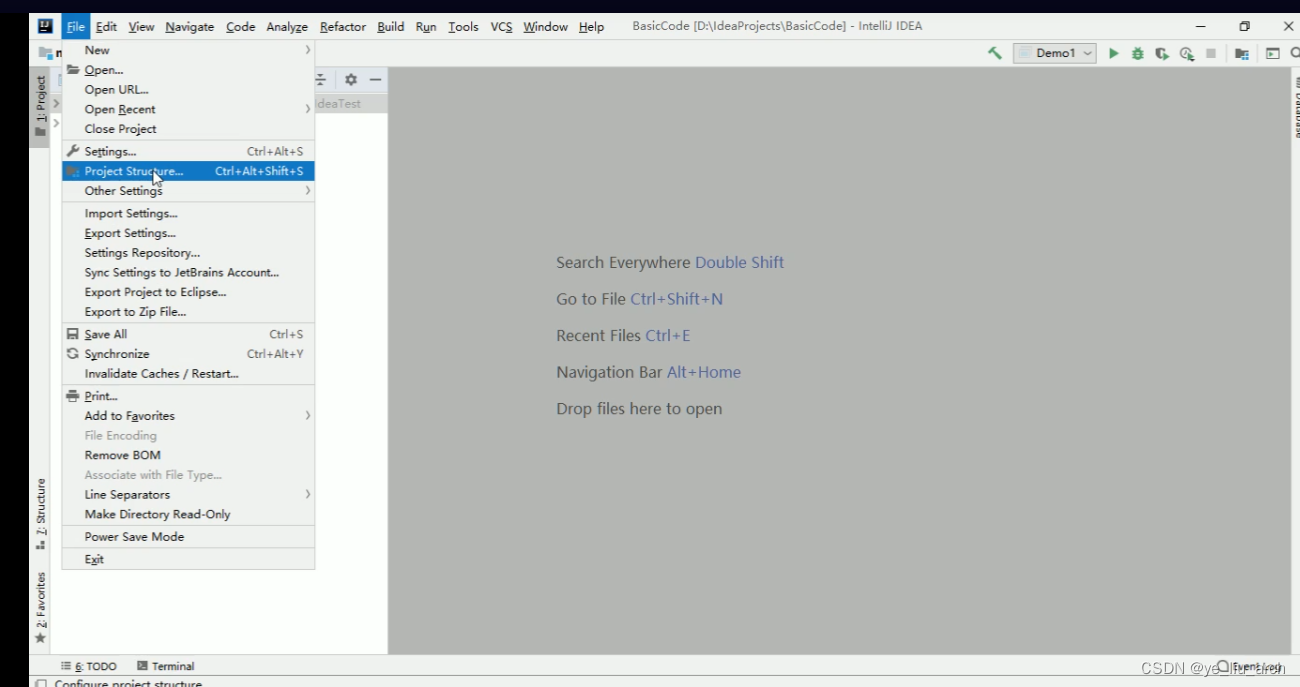The height and width of the screenshot is (687, 1300).
Task: Expand the Other Settings submenu
Action: 188,191
